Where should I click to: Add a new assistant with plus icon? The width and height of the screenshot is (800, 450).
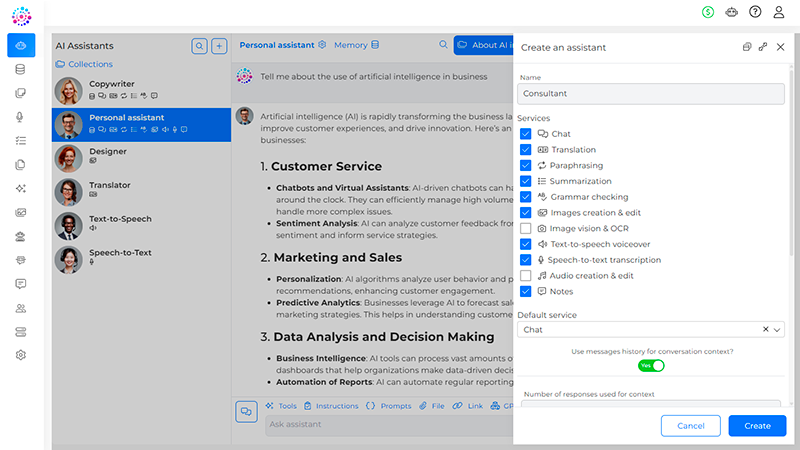pyautogui.click(x=219, y=46)
